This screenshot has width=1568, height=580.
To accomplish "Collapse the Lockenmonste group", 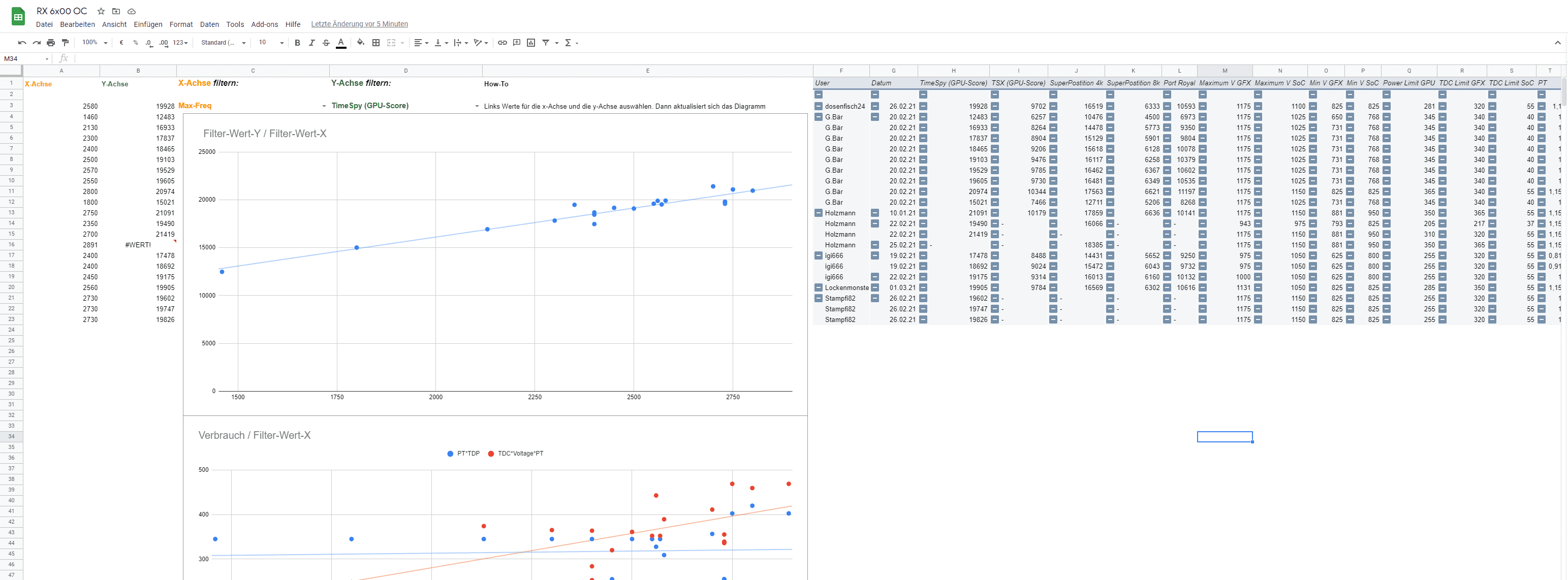I will tap(819, 288).
